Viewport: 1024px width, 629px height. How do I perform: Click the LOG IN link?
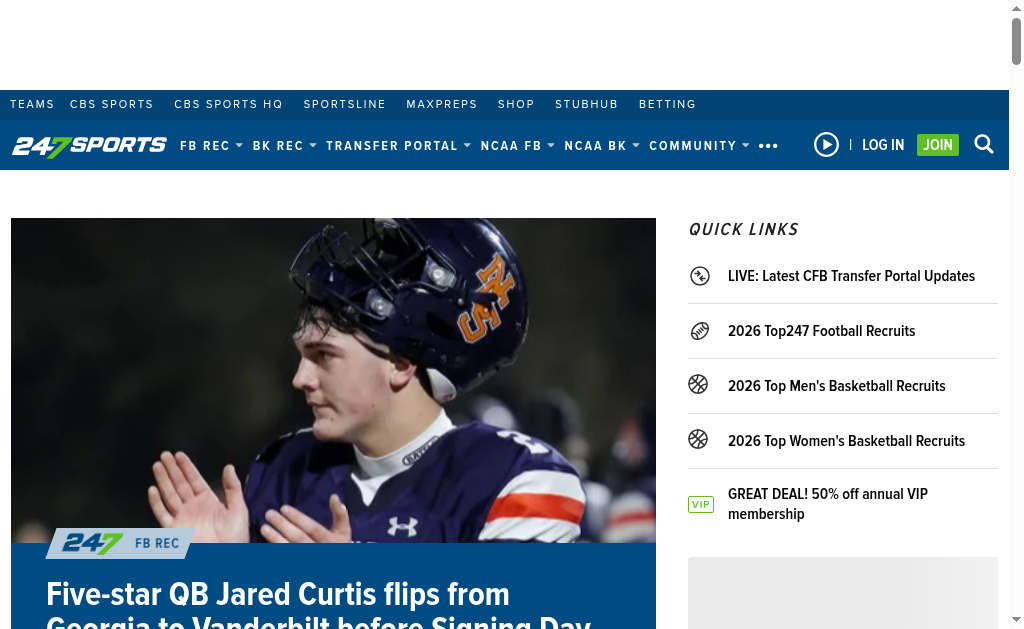[x=883, y=145]
